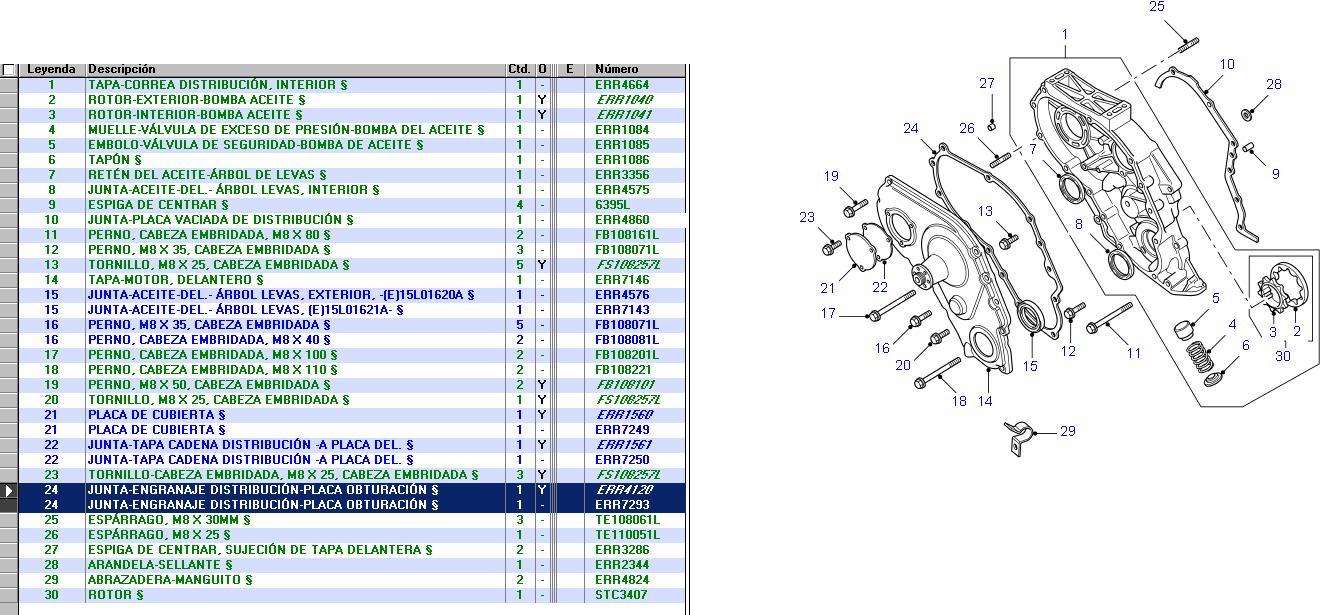Click the Ctd. column header
The image size is (1335, 615).
(x=519, y=69)
